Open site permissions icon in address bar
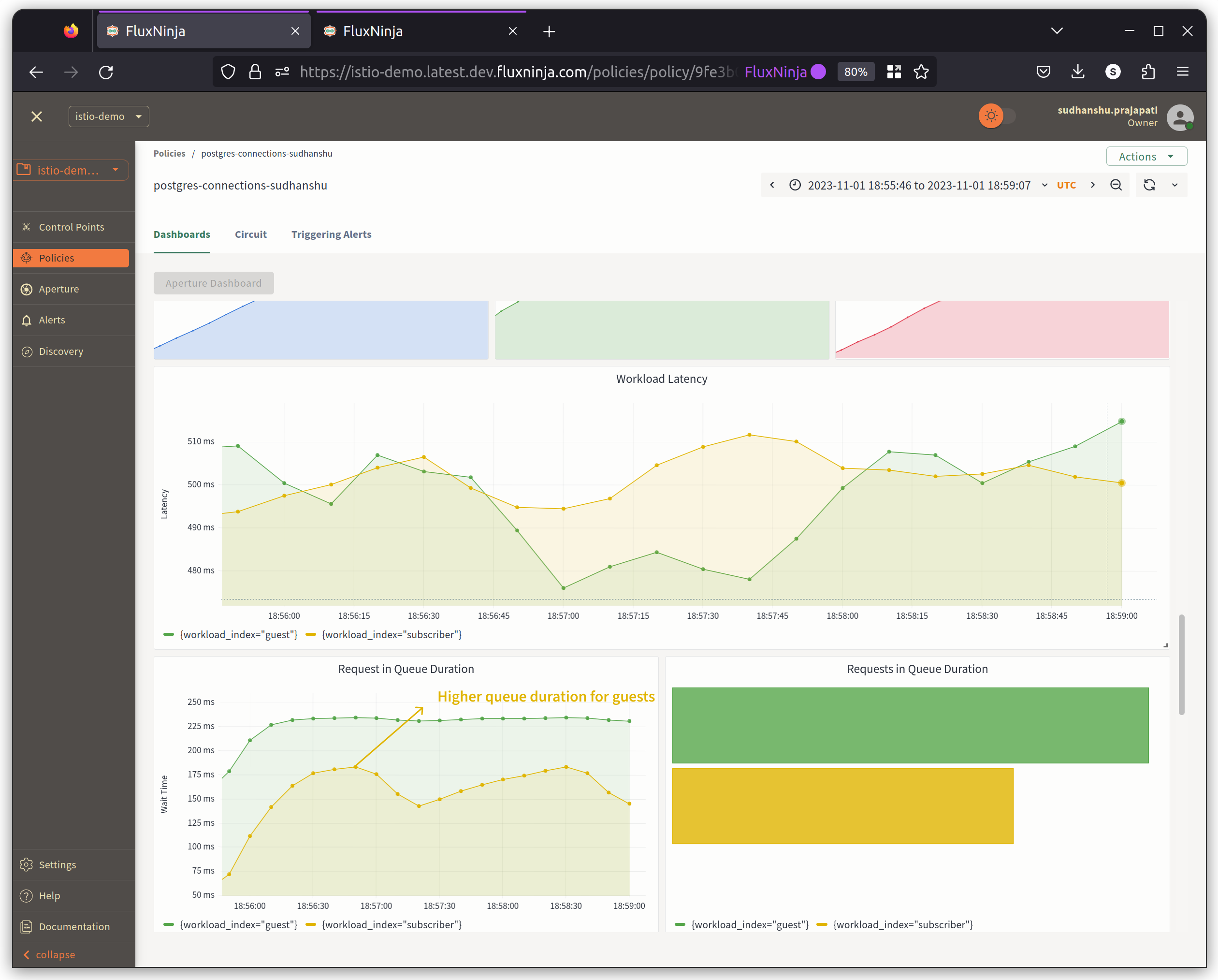The width and height of the screenshot is (1218, 980). coord(282,72)
